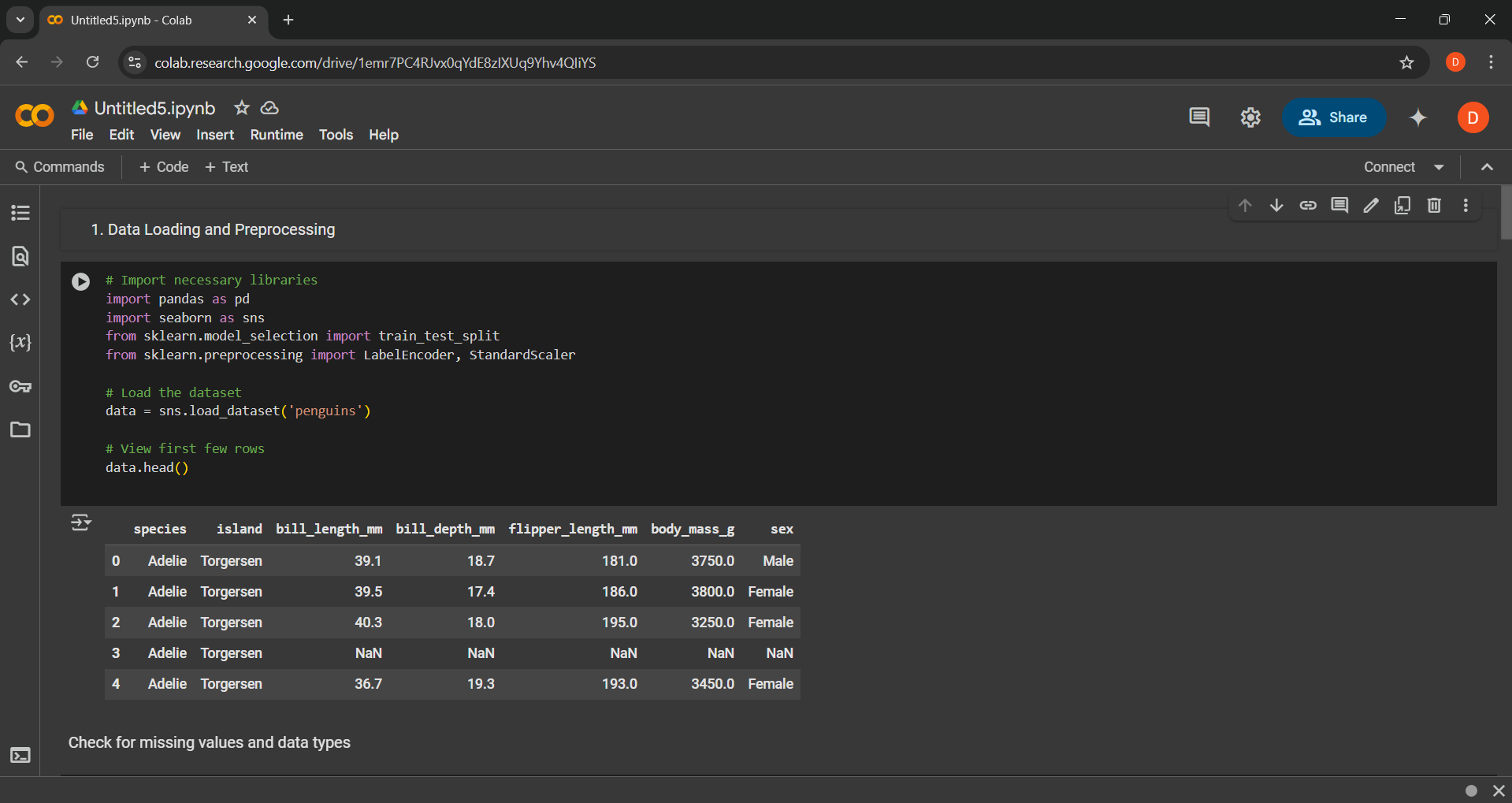
Task: Expand the Connect runtime dropdown arrow
Action: [x=1439, y=167]
